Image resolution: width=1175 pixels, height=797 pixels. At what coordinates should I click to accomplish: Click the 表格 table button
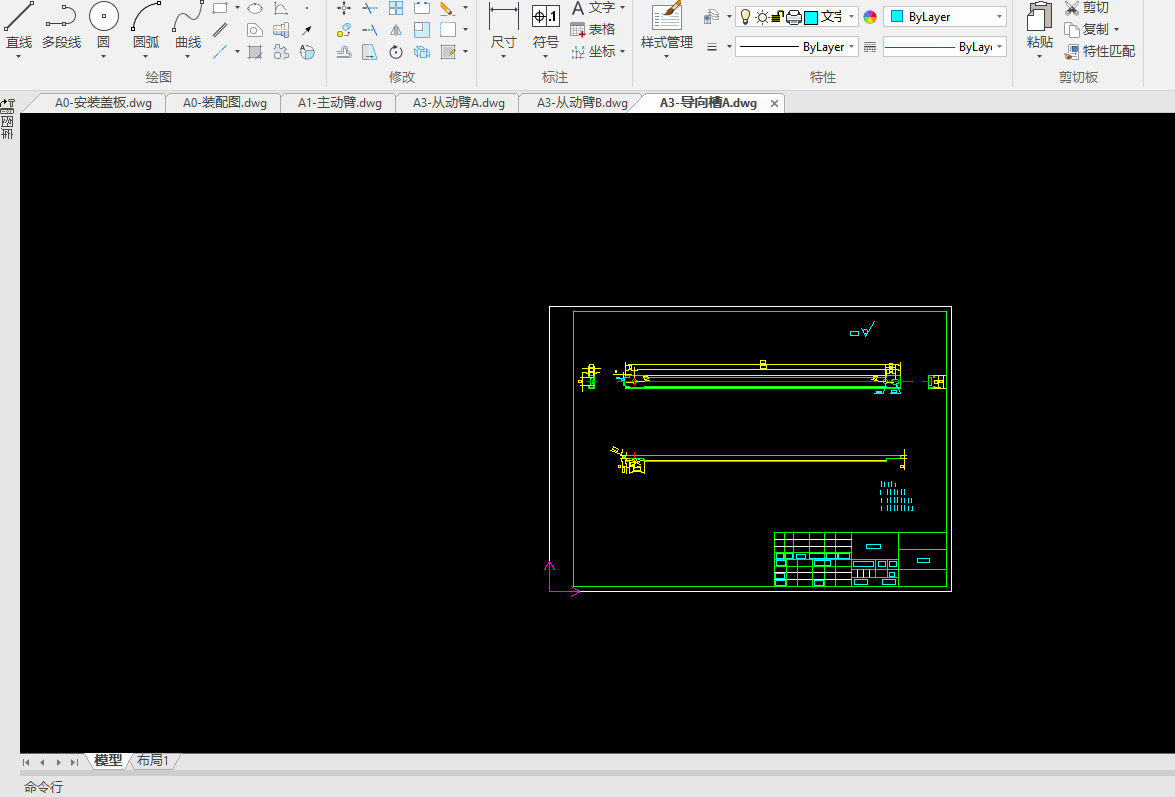pos(592,29)
